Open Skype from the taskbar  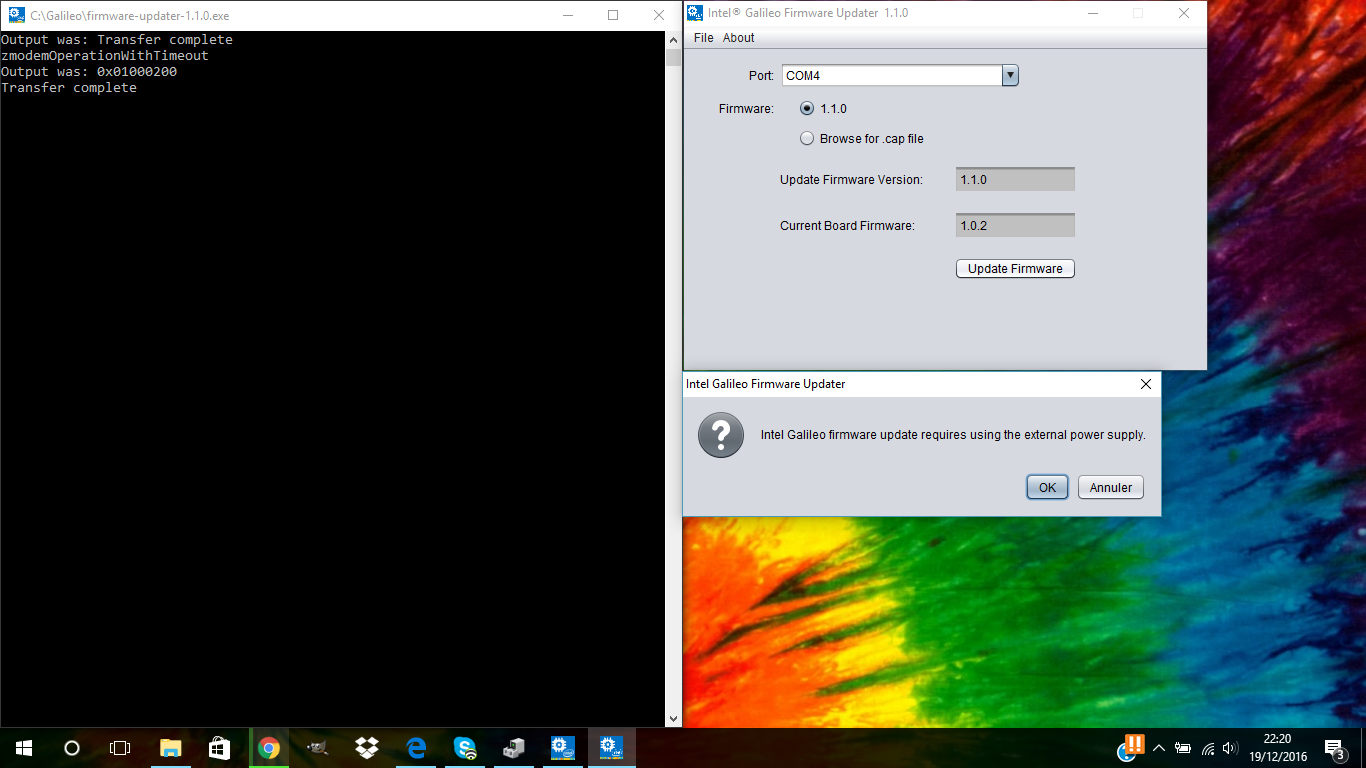(465, 748)
